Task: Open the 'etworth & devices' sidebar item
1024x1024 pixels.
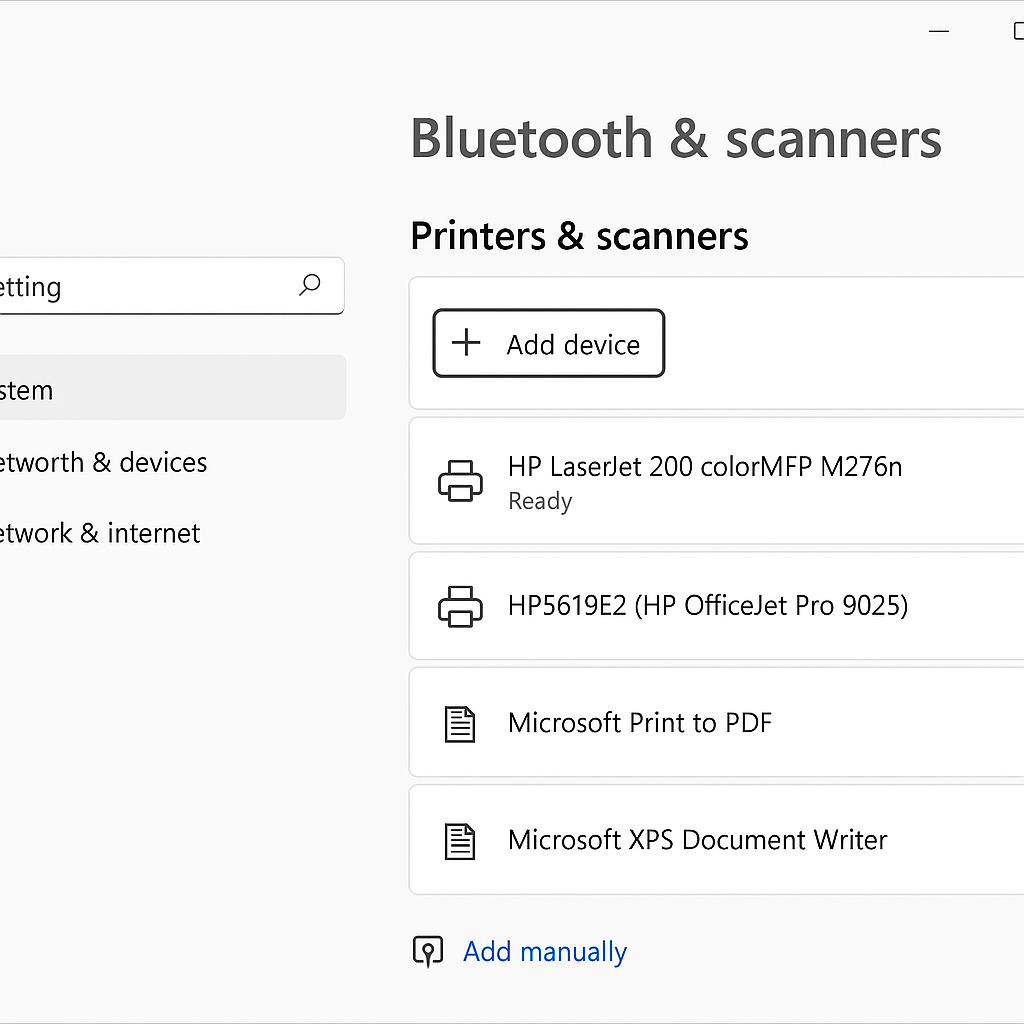Action: coord(104,462)
